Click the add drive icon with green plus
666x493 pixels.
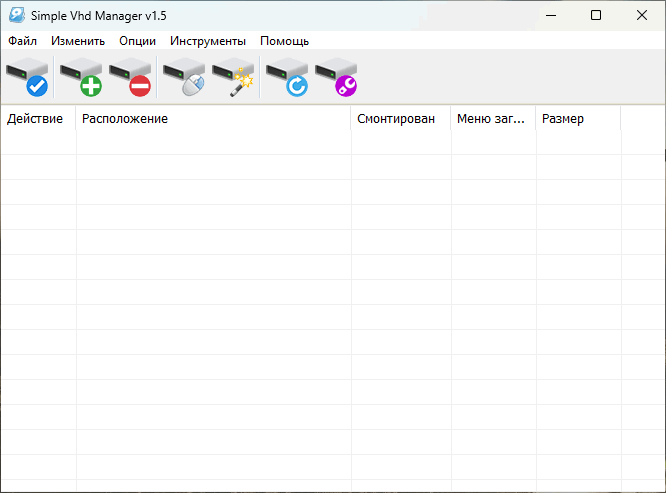click(81, 78)
